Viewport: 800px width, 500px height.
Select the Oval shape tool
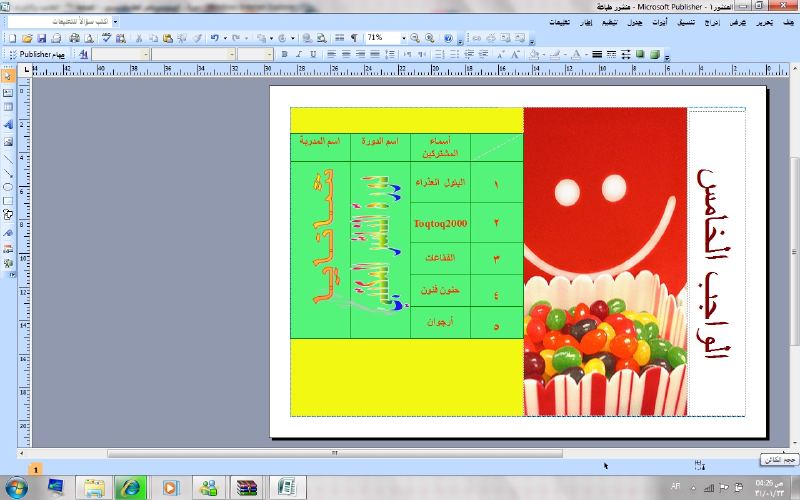[8, 186]
